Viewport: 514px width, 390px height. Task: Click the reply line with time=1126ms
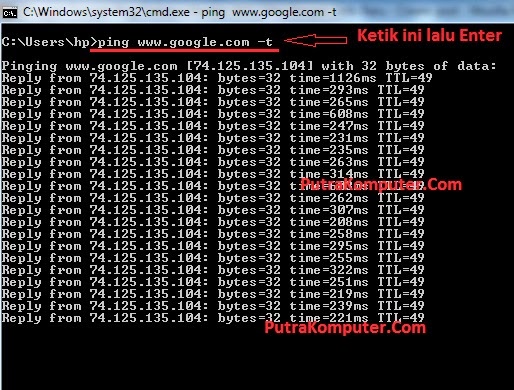(217, 78)
